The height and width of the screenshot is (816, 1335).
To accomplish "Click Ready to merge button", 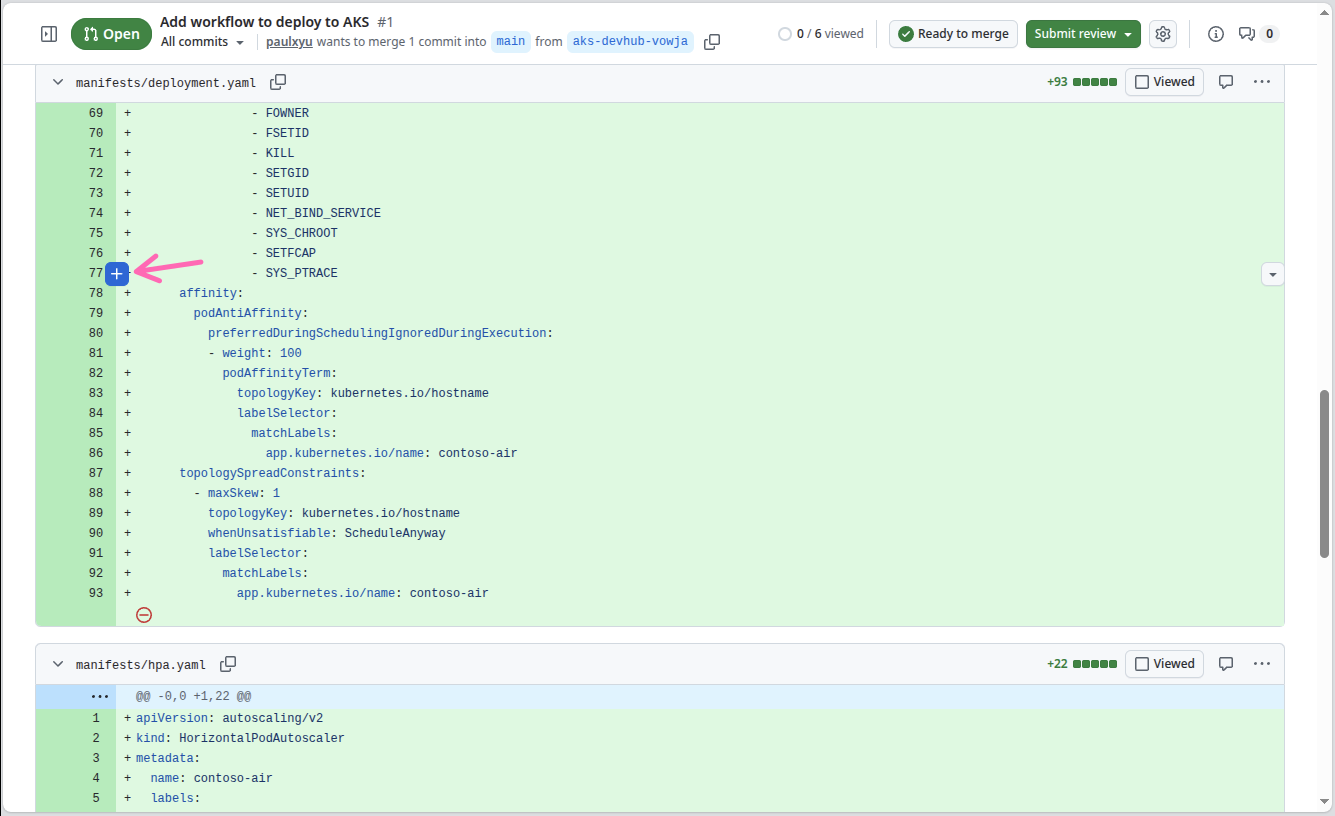I will [953, 34].
